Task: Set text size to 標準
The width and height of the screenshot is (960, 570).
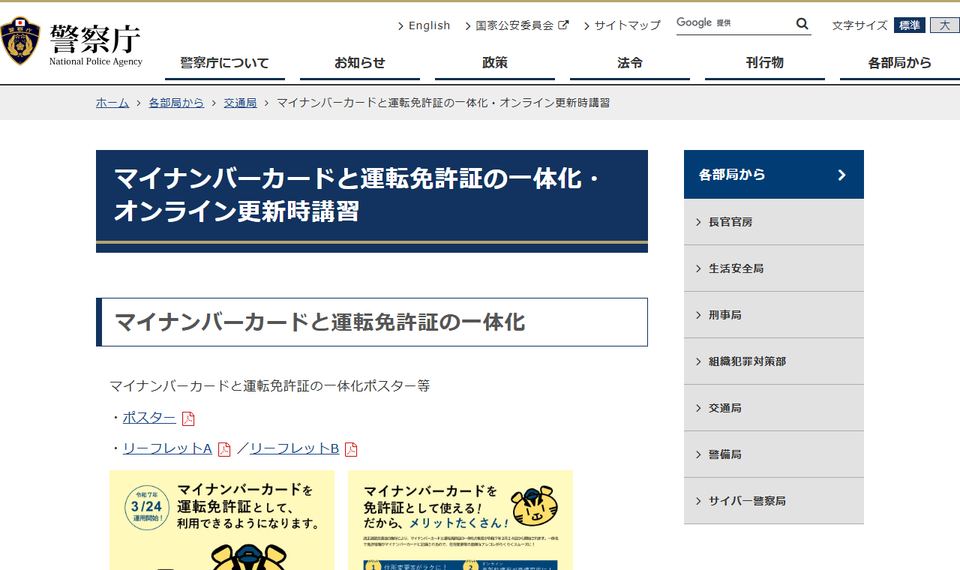Action: [909, 25]
